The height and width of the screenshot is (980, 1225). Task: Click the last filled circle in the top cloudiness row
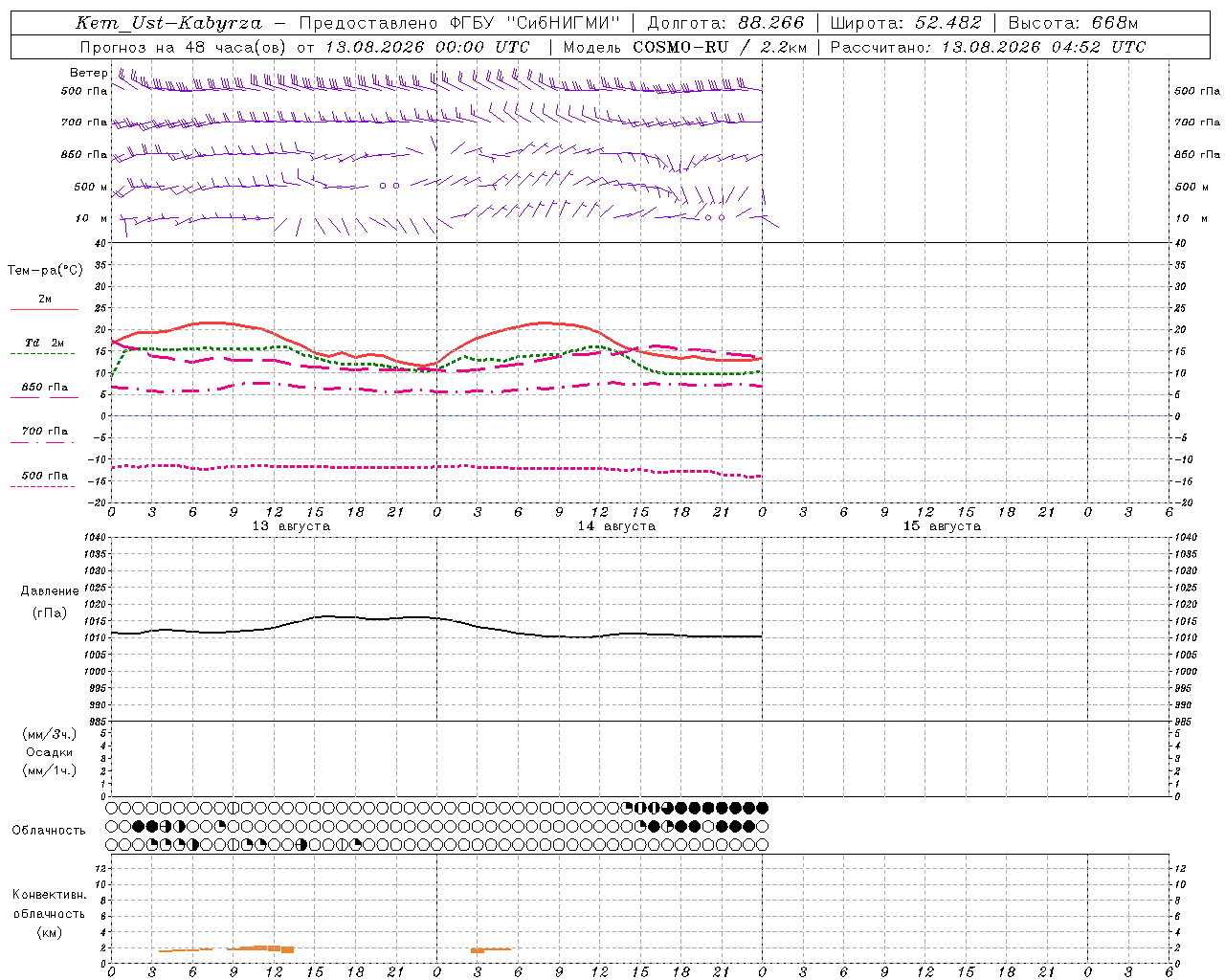point(762,809)
